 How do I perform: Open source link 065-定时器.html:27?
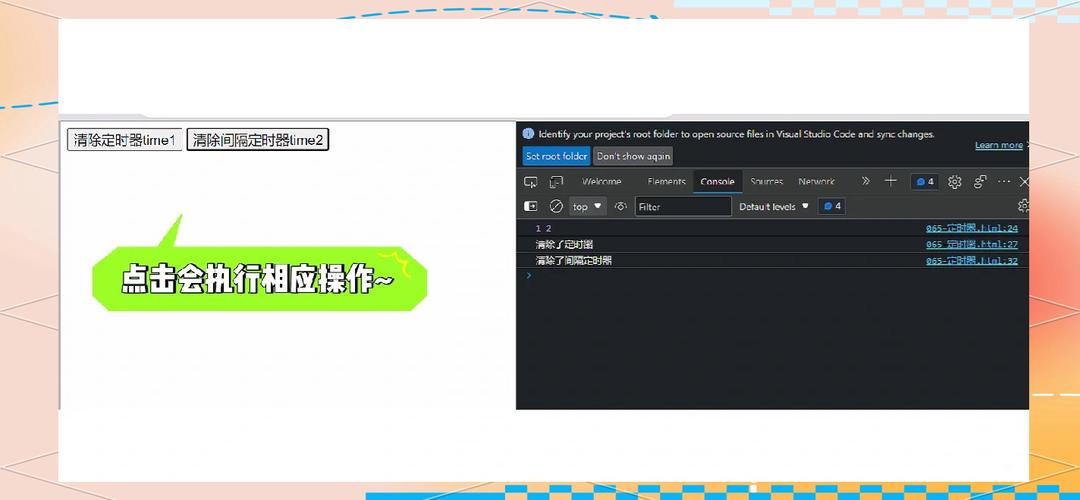[972, 244]
